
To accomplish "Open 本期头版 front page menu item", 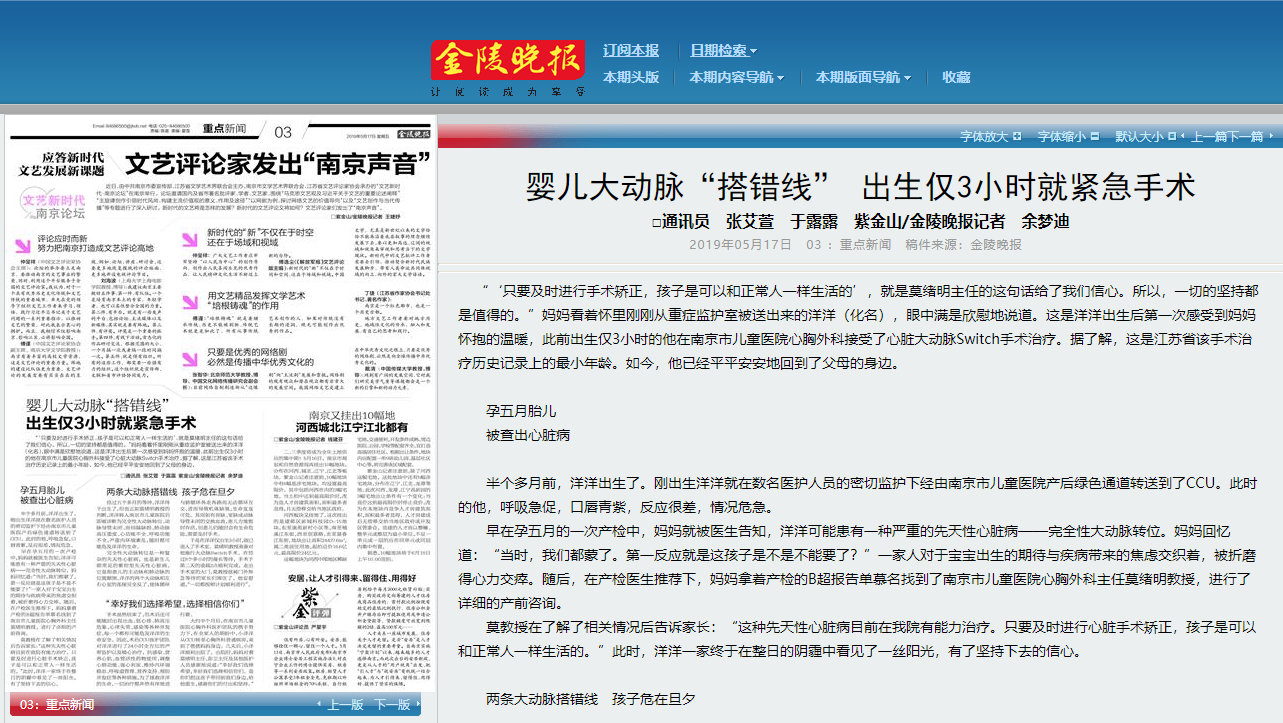I will 630,77.
